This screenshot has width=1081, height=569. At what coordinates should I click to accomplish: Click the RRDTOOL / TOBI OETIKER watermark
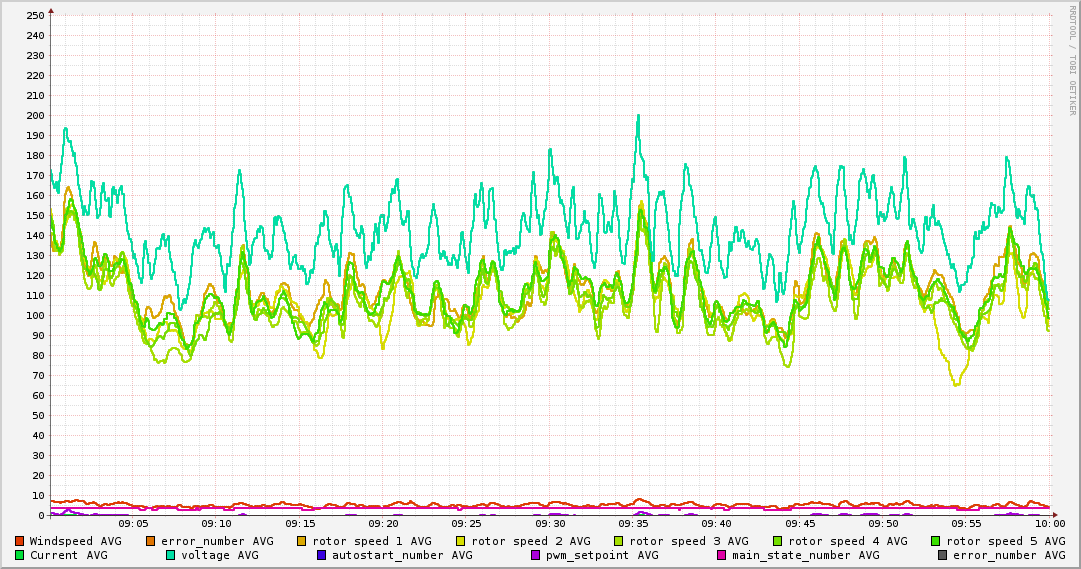pyautogui.click(x=1072, y=60)
